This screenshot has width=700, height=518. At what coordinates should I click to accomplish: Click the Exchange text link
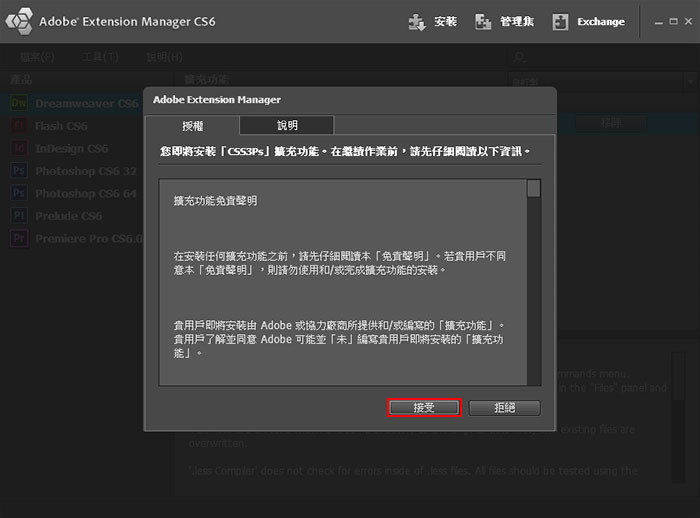(601, 22)
